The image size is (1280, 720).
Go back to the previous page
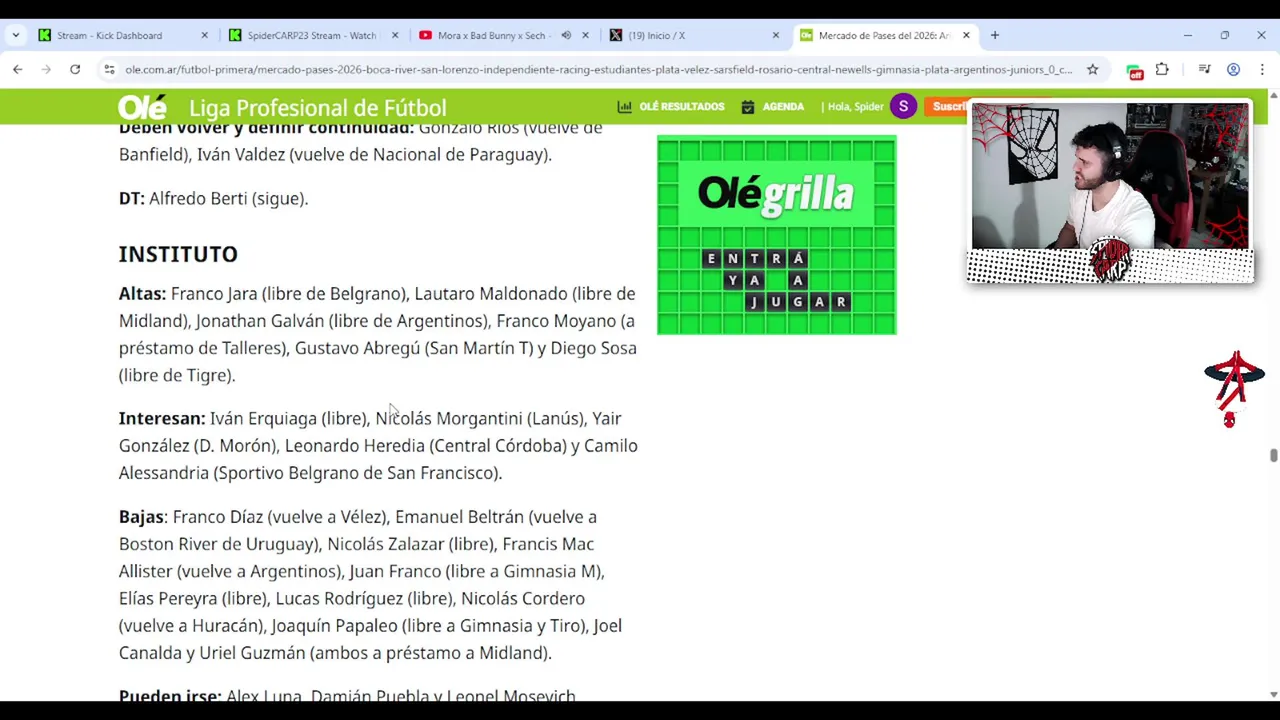point(17,69)
